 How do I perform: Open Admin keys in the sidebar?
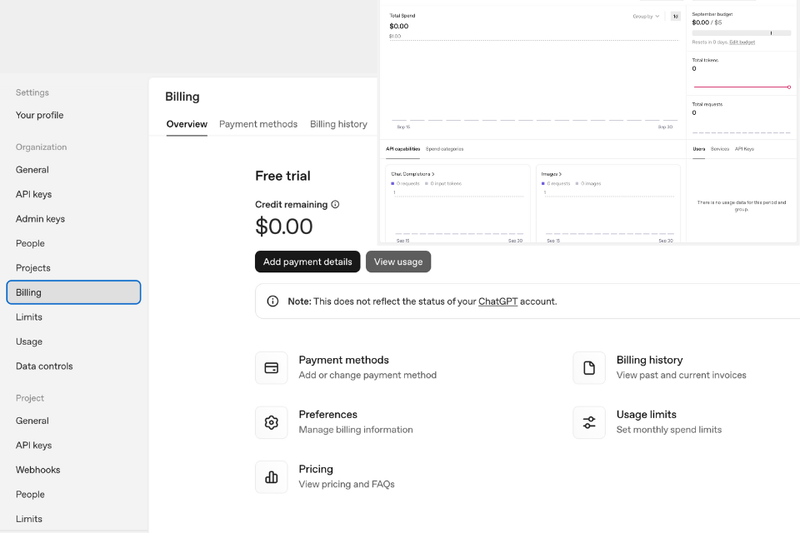[40, 219]
